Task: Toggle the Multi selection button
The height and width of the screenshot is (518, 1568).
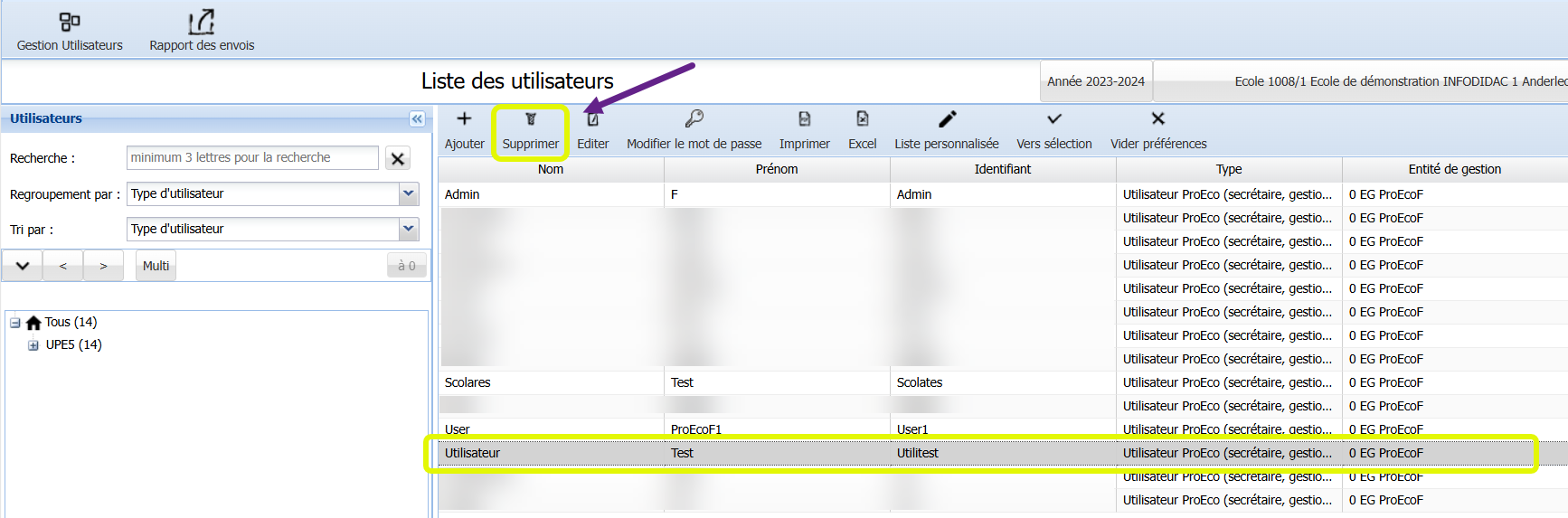Action: 156,266
